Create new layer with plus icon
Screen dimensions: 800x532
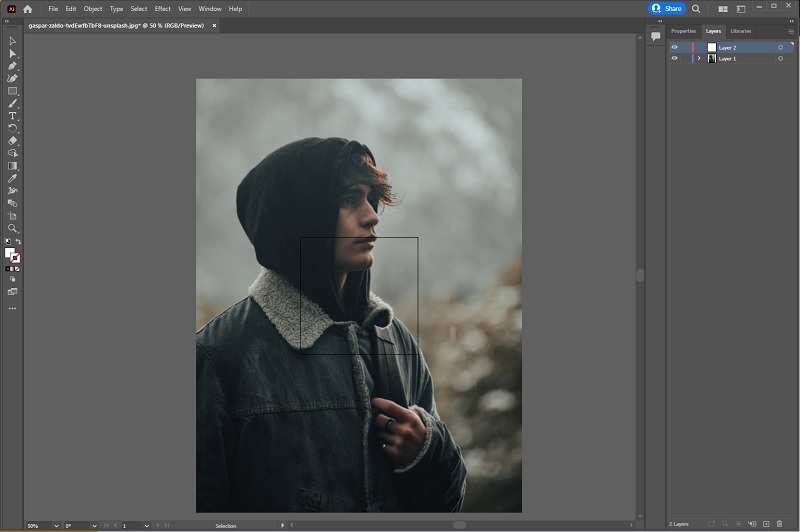click(x=766, y=524)
